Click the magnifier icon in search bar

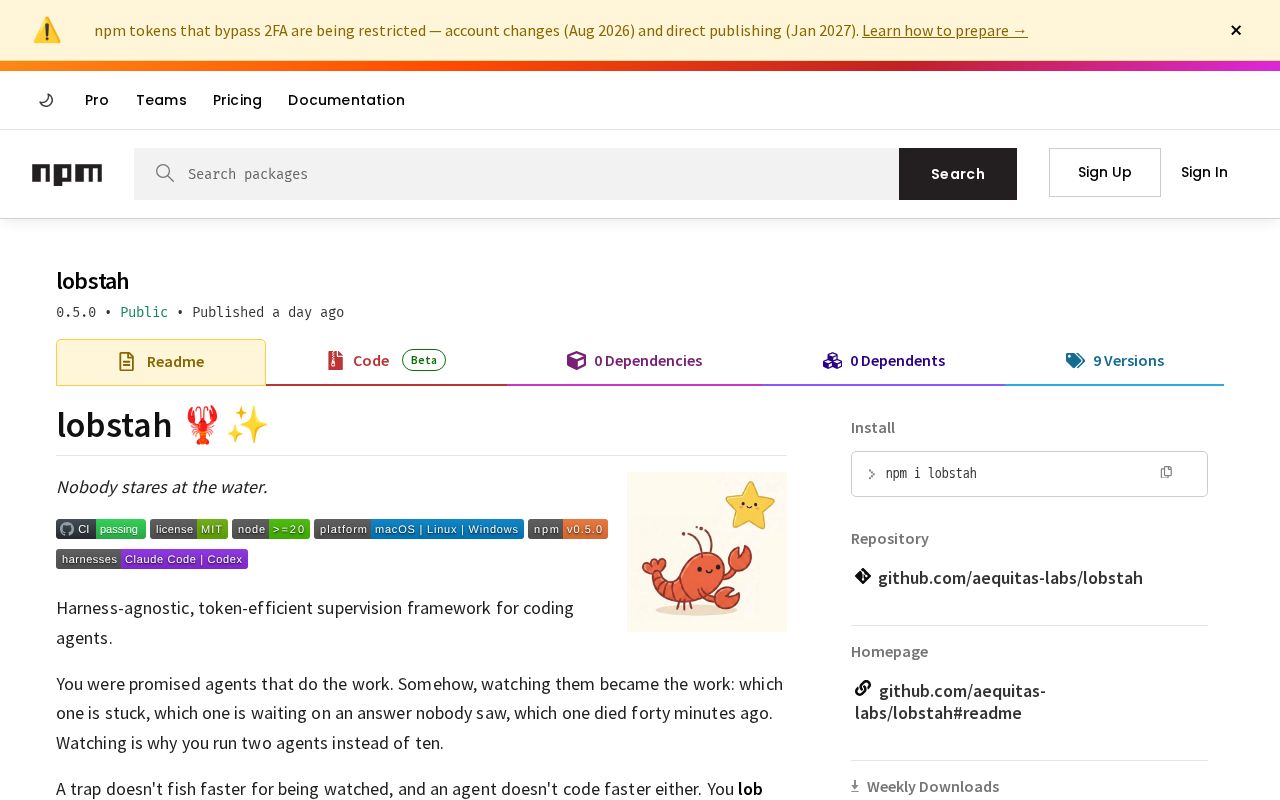(165, 173)
